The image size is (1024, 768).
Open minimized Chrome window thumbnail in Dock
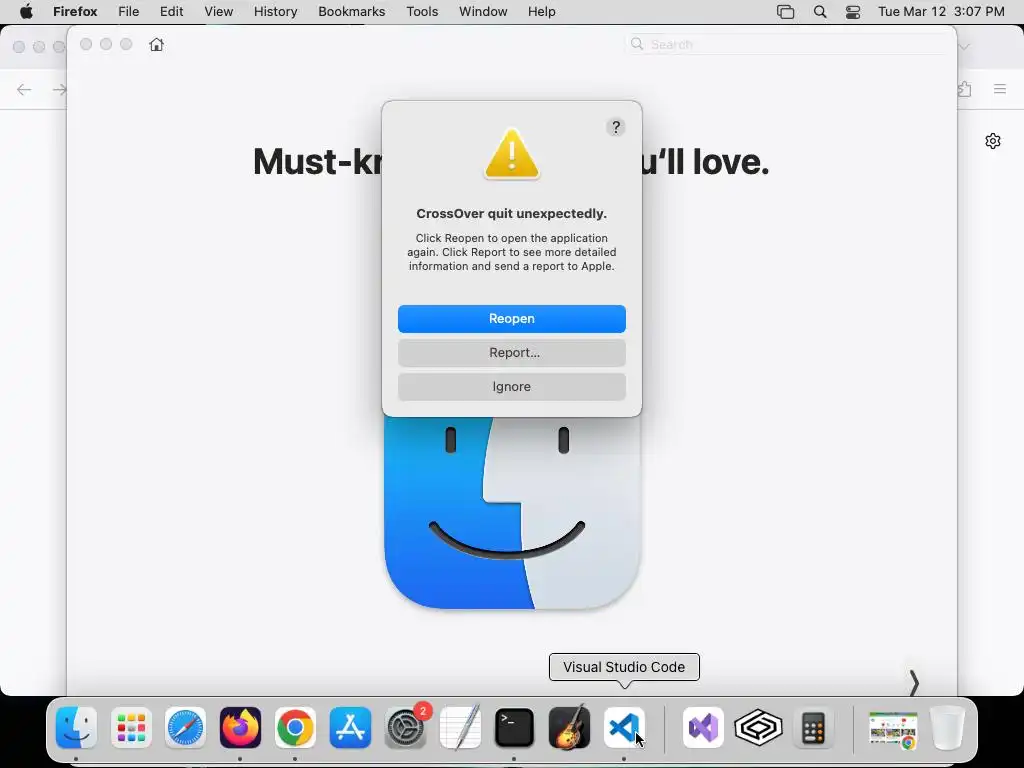coord(893,729)
